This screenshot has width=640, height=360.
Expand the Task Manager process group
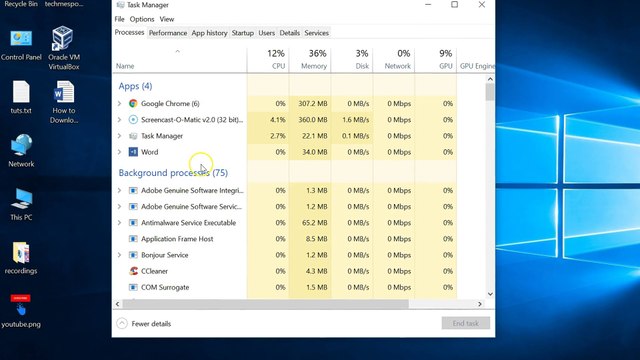point(119,136)
